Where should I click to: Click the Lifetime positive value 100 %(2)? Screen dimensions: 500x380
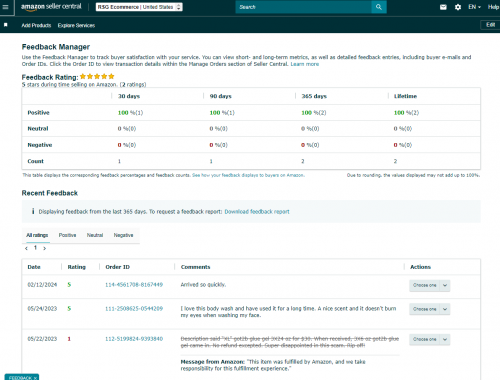pyautogui.click(x=406, y=113)
